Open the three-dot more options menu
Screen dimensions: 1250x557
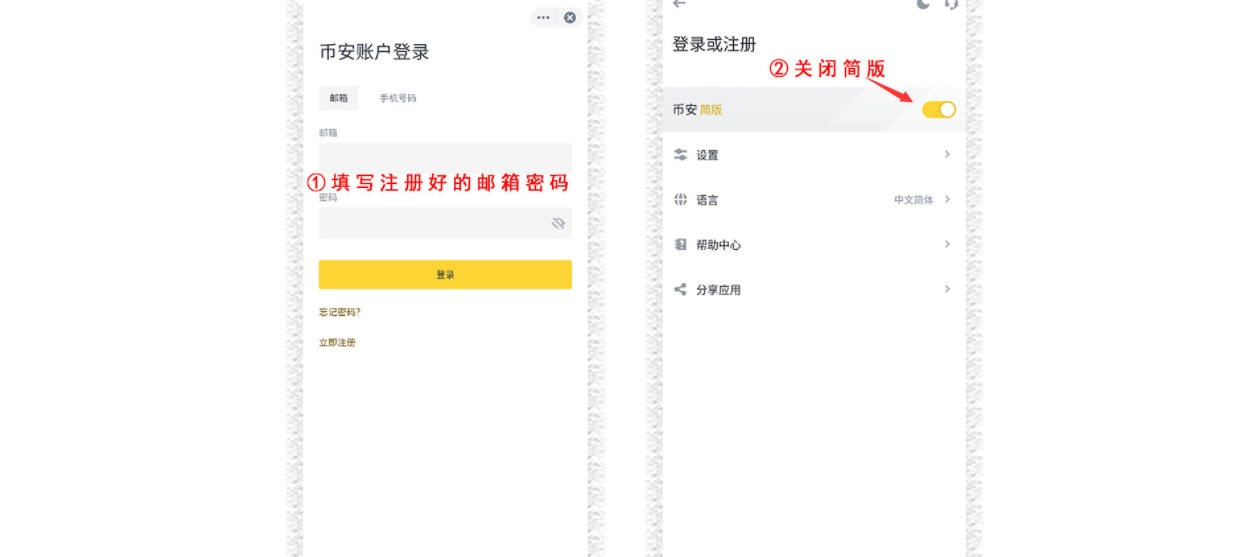pyautogui.click(x=543, y=17)
